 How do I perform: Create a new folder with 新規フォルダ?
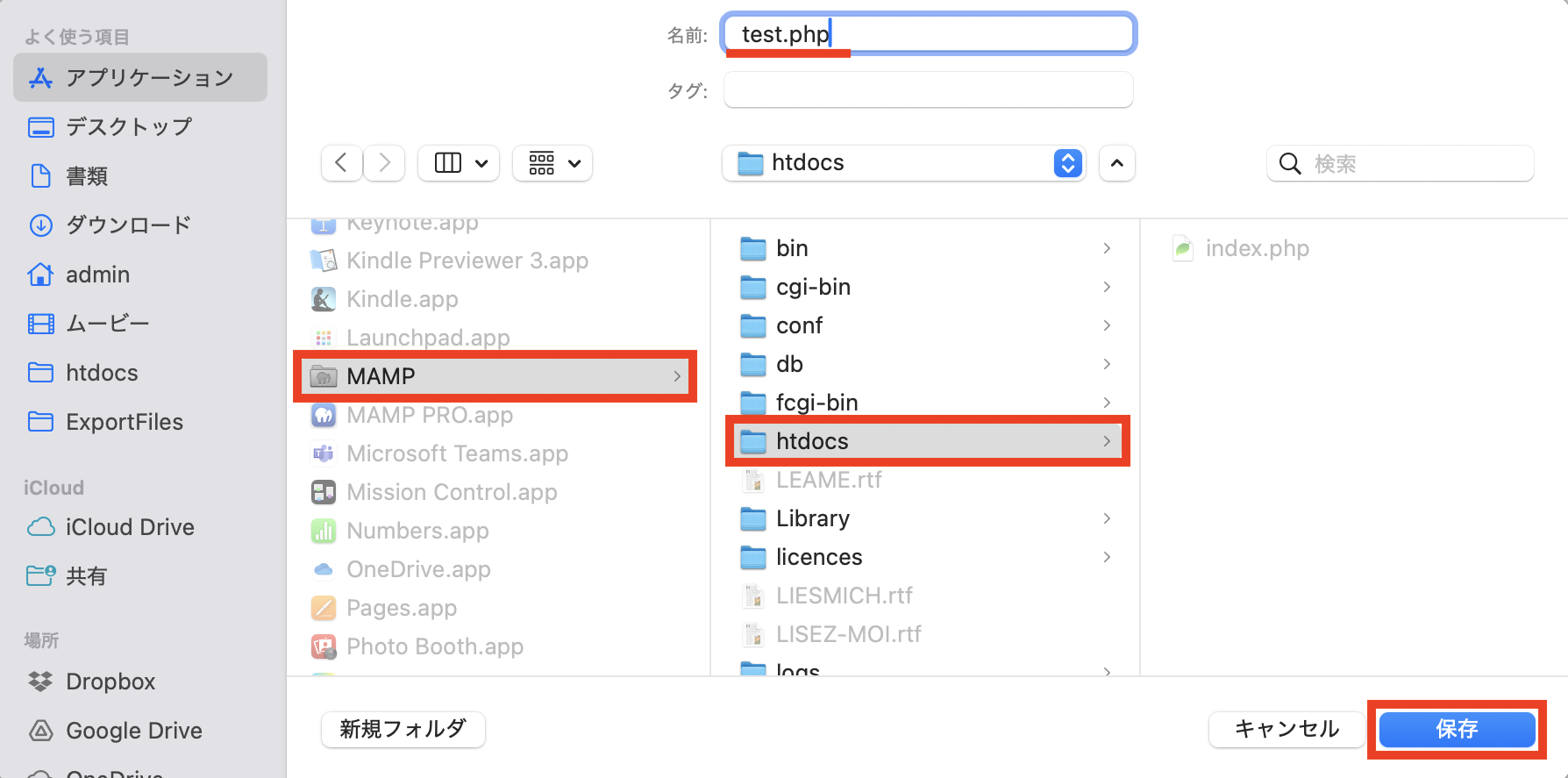pos(403,729)
